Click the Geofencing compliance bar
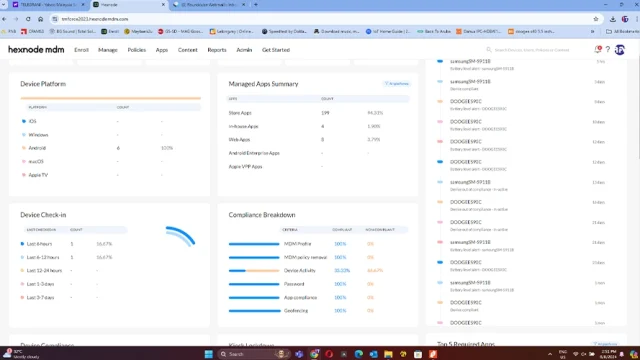Screen dimensions: 640x360 (x=254, y=311)
